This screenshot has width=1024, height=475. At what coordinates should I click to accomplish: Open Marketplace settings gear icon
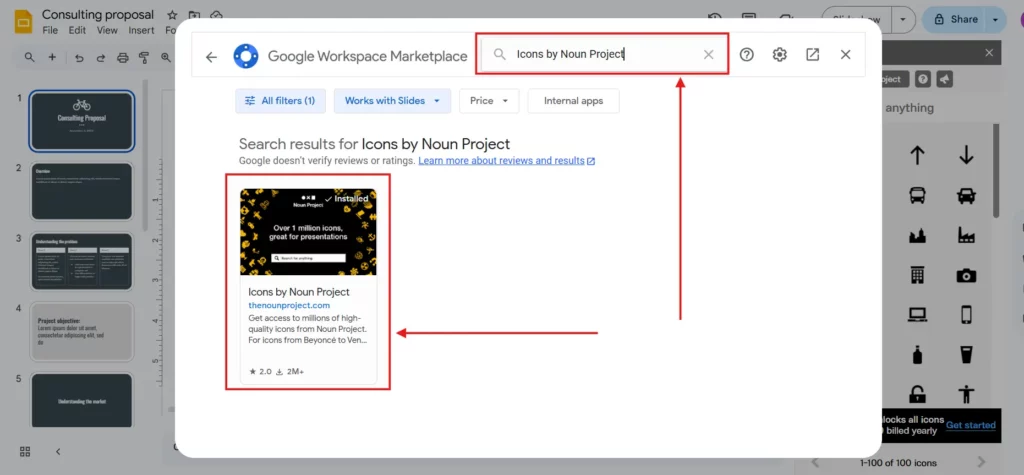click(779, 55)
